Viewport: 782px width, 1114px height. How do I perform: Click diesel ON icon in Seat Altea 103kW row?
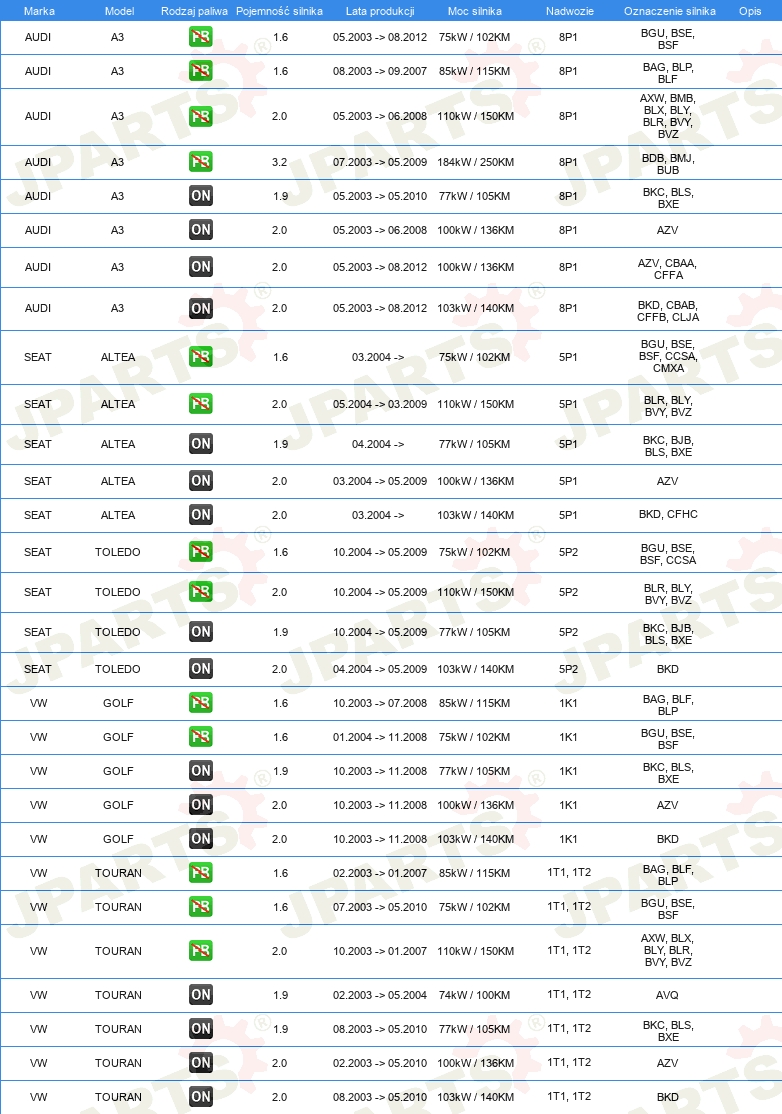click(201, 515)
